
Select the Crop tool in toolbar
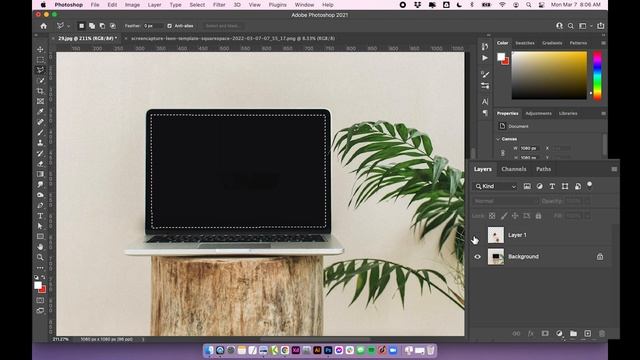point(40,91)
